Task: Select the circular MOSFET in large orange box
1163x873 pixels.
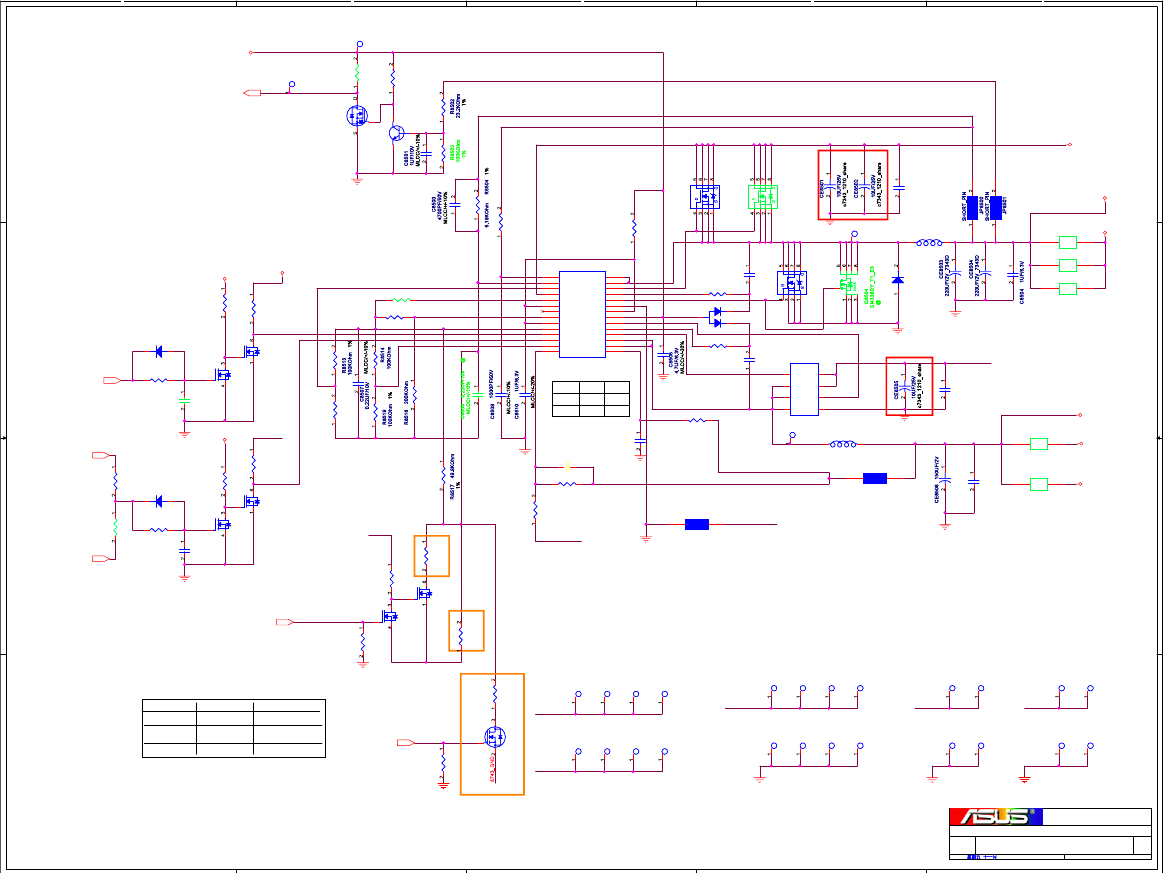Action: (495, 737)
